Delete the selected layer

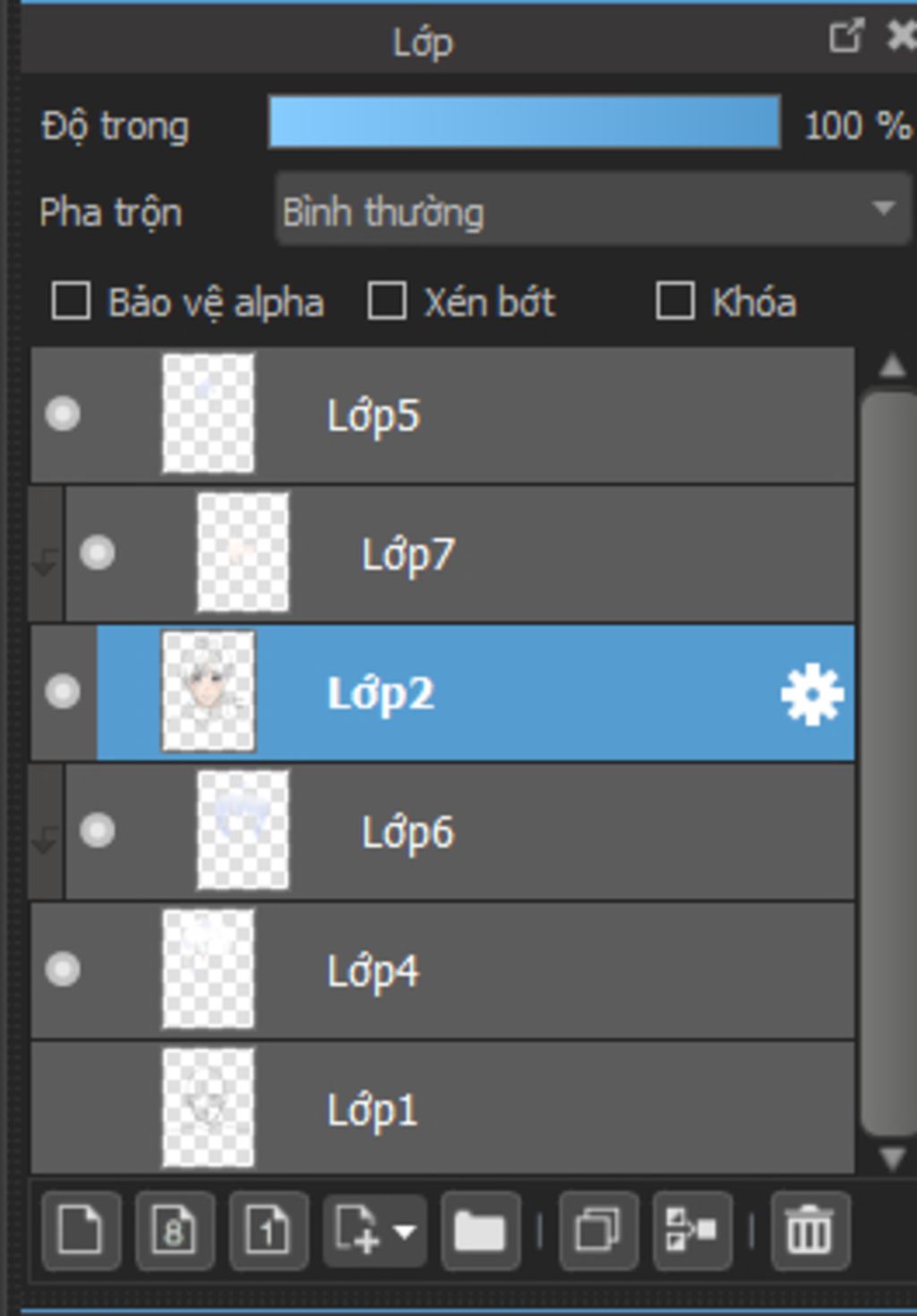810,1231
